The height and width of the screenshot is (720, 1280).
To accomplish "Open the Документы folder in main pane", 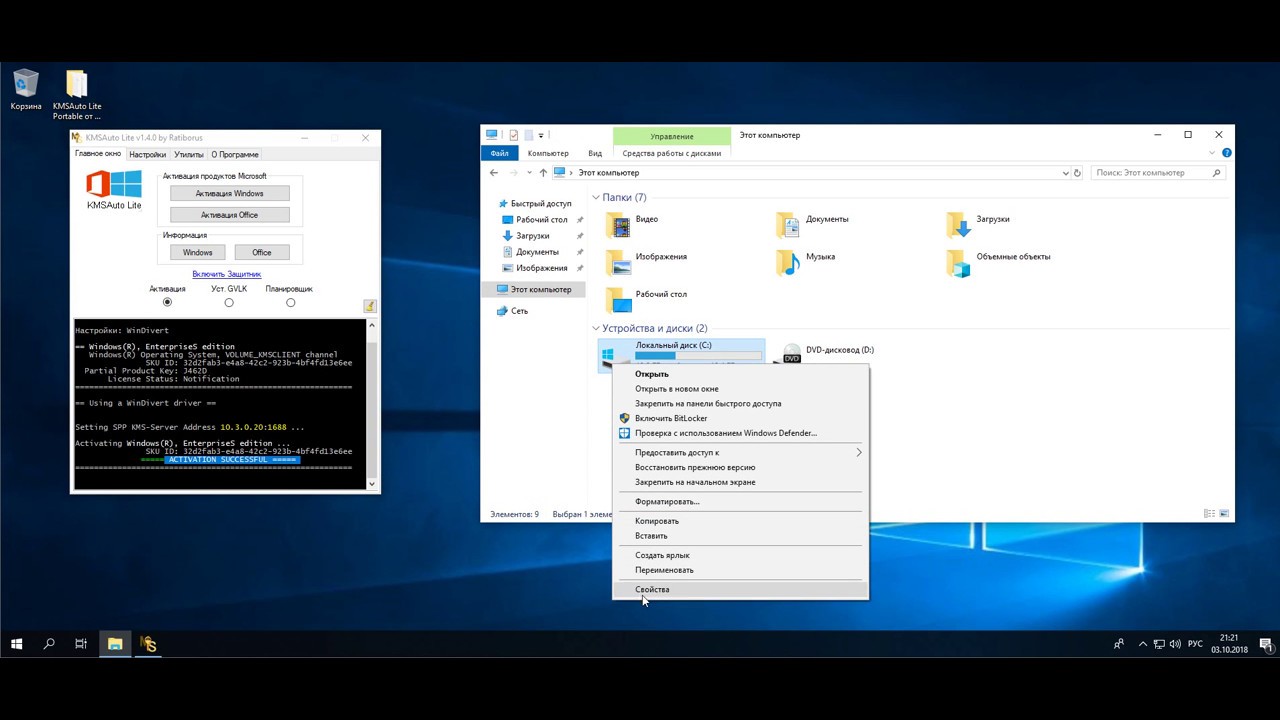I will (814, 224).
